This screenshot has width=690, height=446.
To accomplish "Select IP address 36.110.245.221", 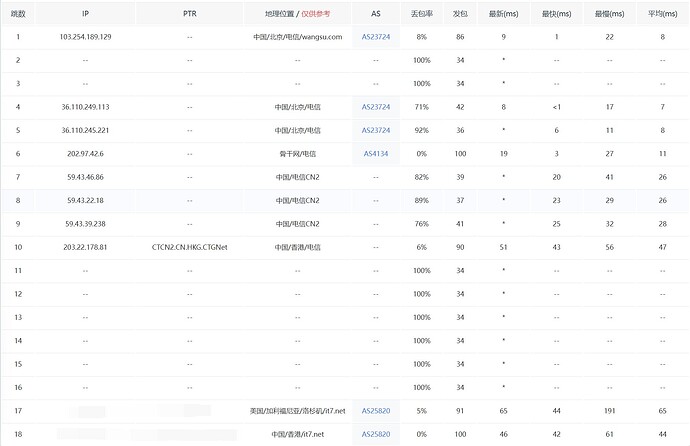I will coord(85,130).
